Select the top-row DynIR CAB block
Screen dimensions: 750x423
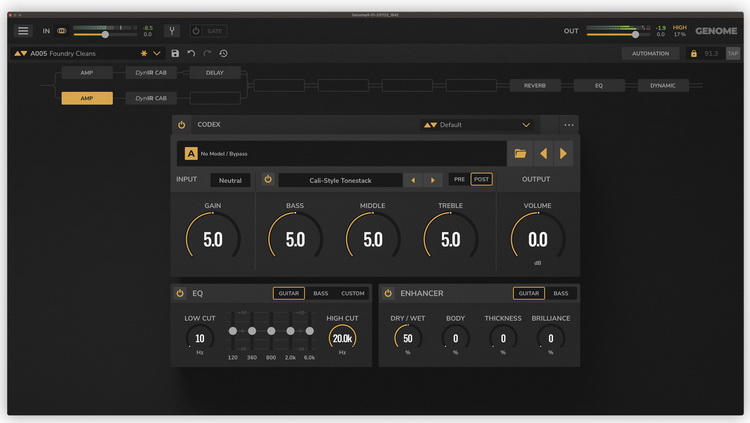click(151, 73)
